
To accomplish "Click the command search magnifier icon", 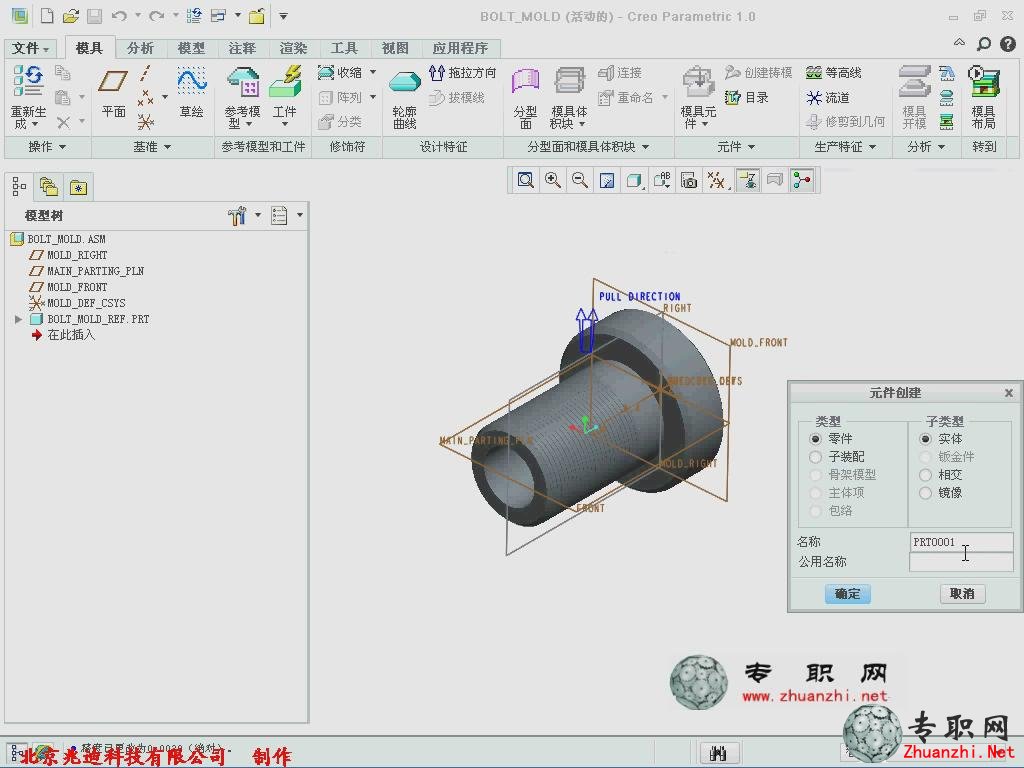I will 984,44.
